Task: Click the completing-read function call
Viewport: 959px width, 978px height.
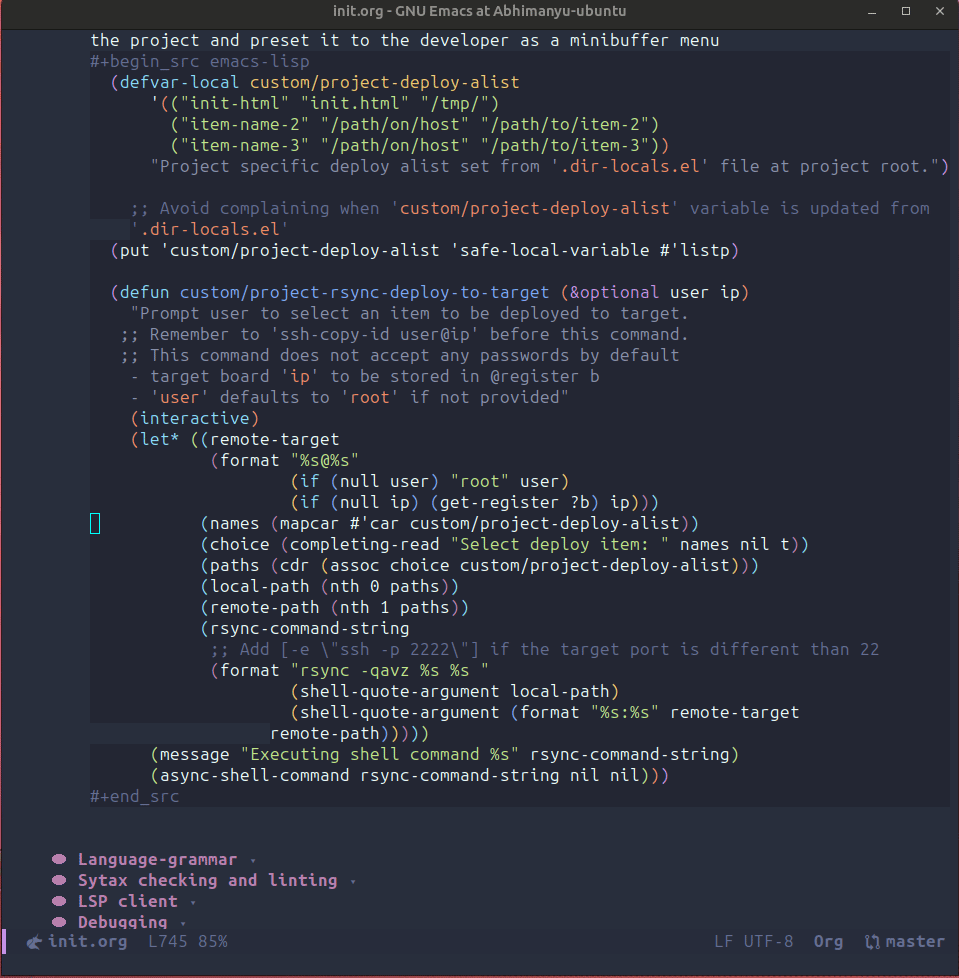Action: [x=365, y=545]
